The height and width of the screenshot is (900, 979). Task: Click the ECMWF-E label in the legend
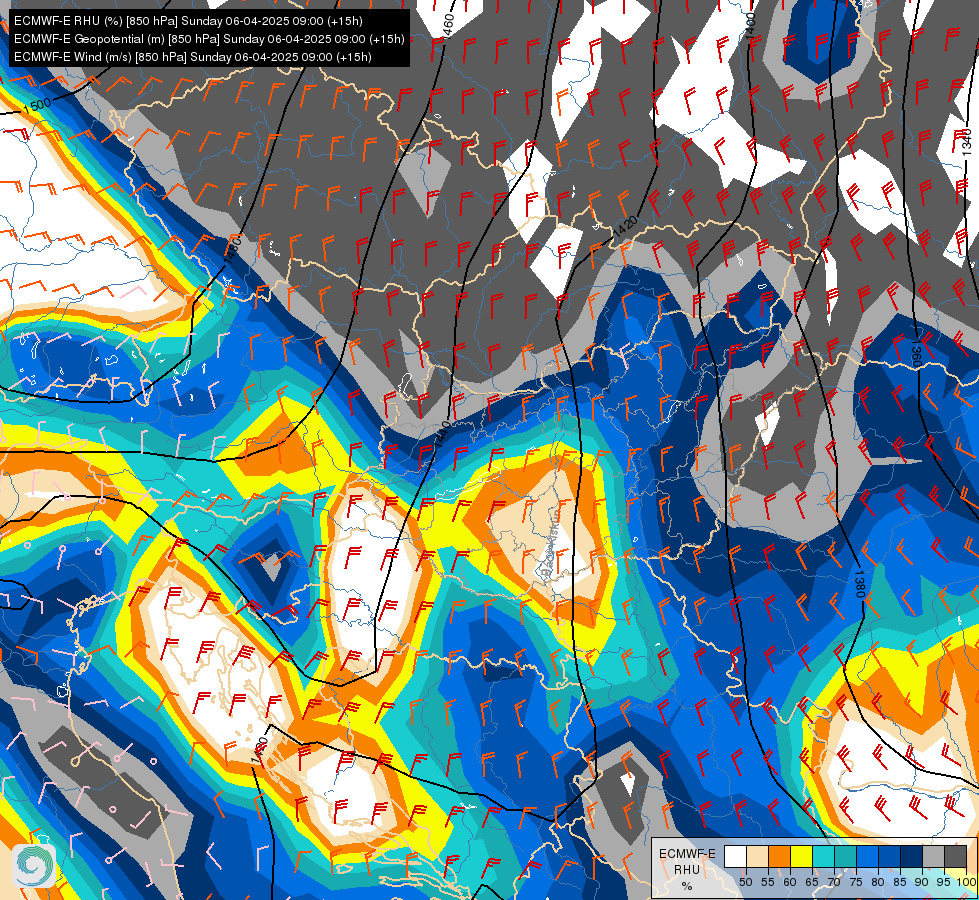687,854
